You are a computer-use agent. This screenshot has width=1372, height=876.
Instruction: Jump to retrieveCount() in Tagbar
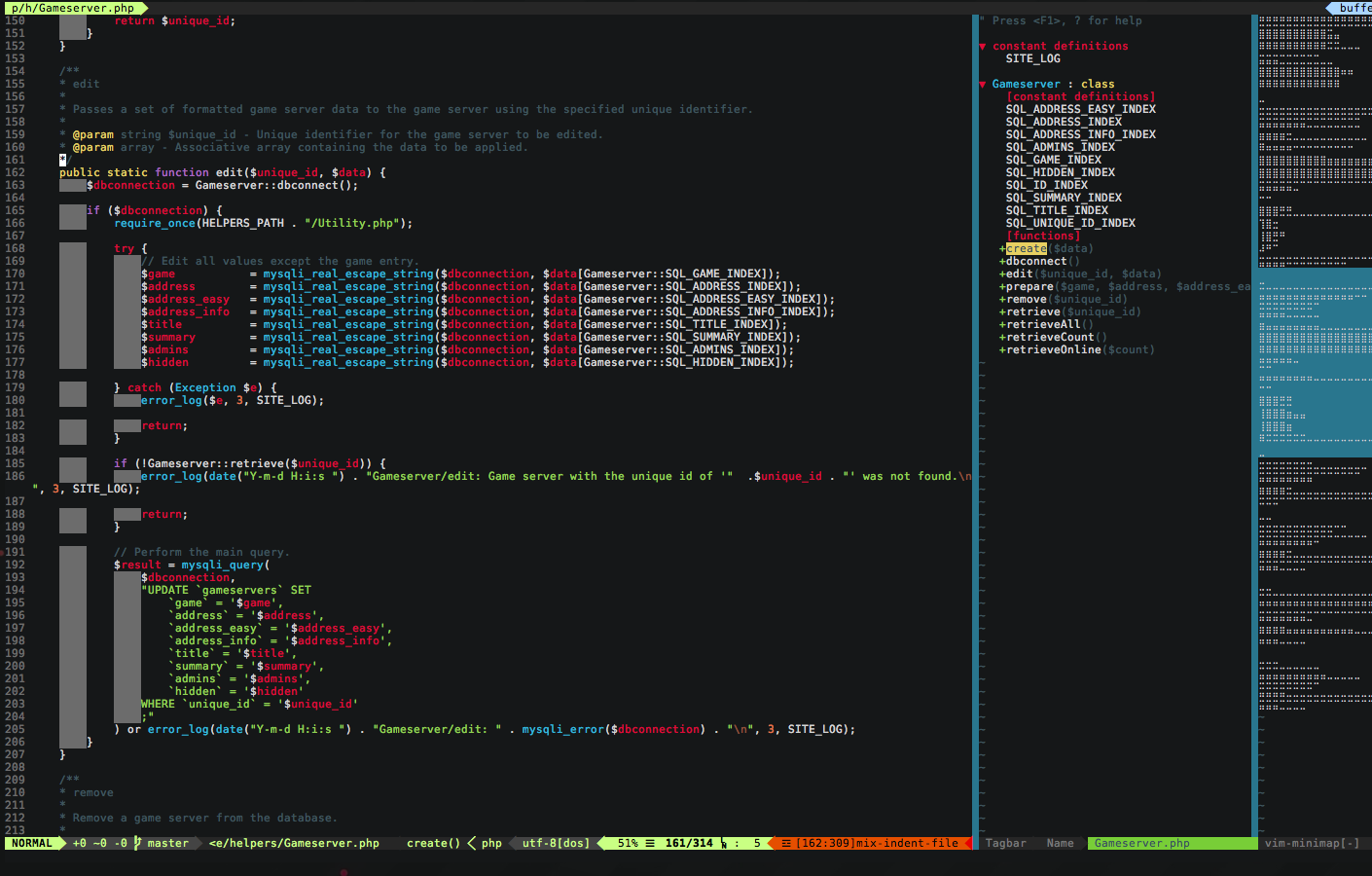(1053, 337)
